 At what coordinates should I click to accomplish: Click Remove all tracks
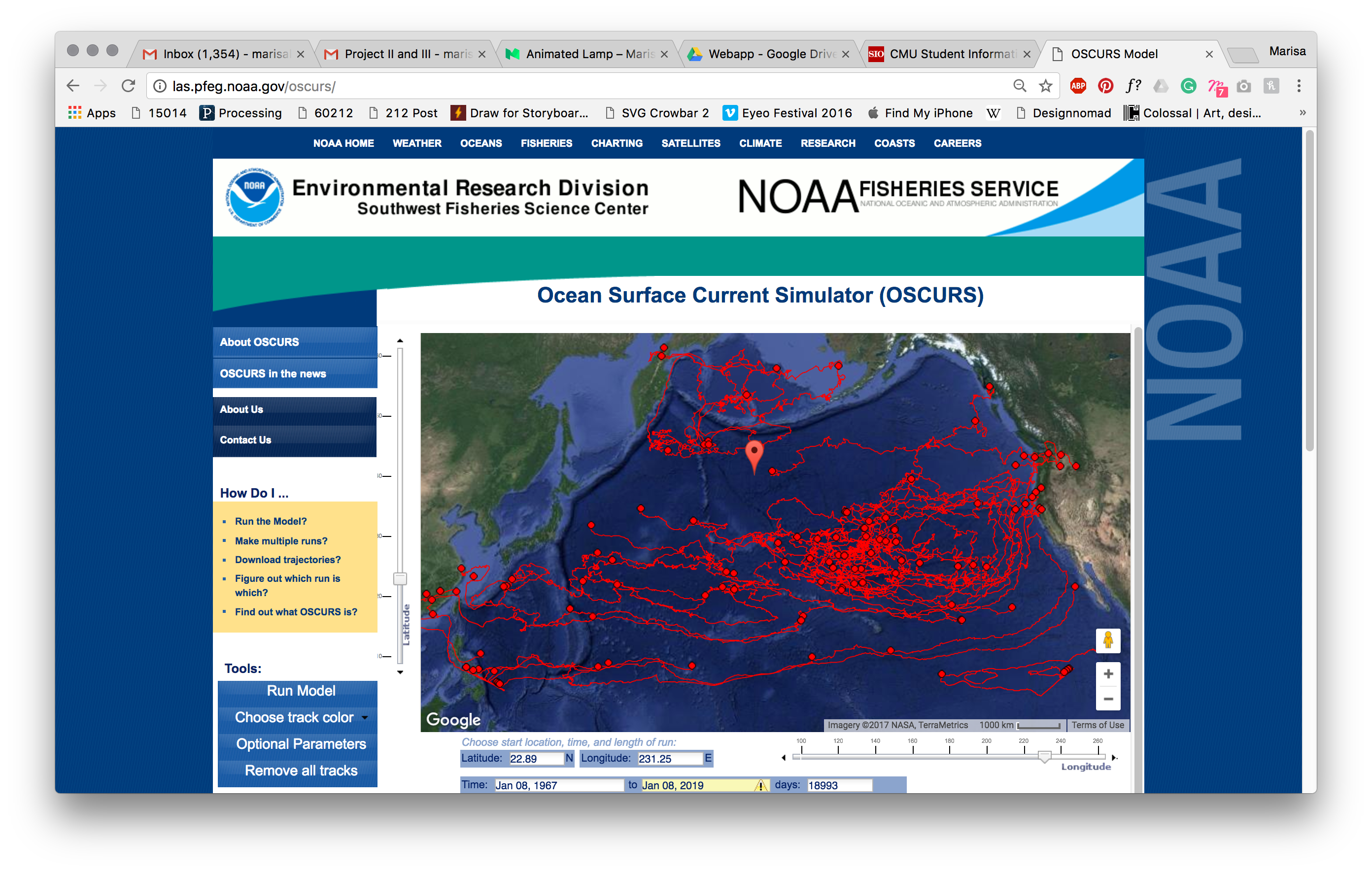click(x=298, y=771)
